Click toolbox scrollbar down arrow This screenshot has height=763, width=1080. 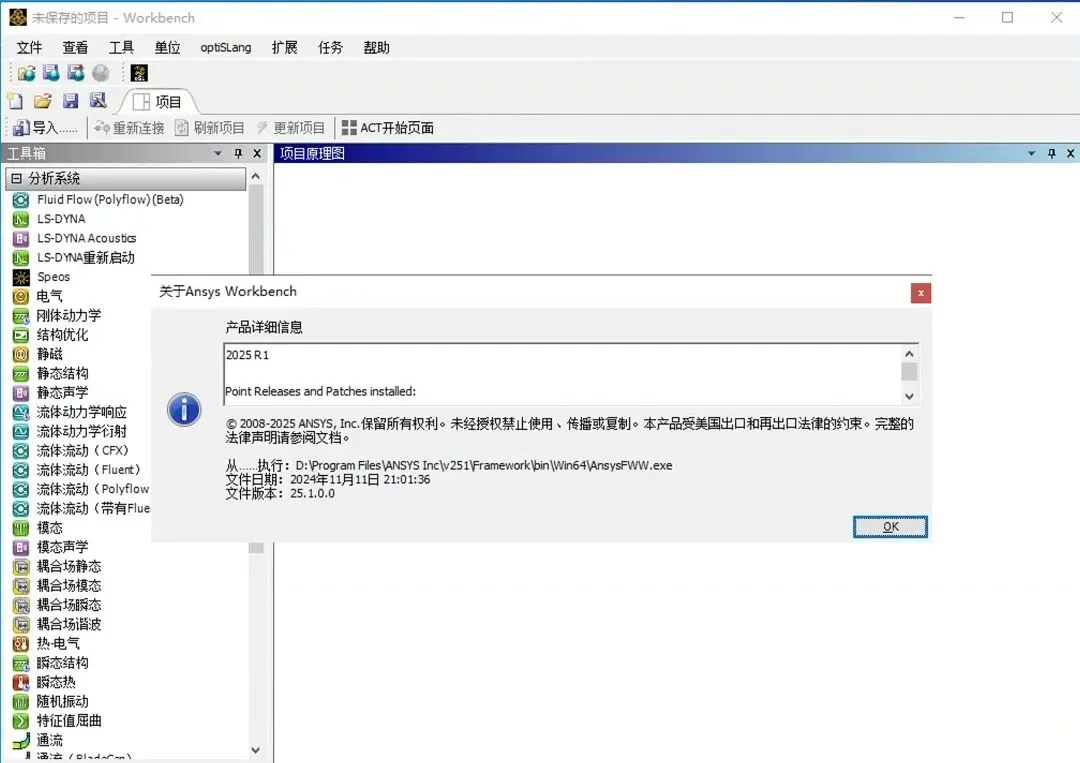256,750
